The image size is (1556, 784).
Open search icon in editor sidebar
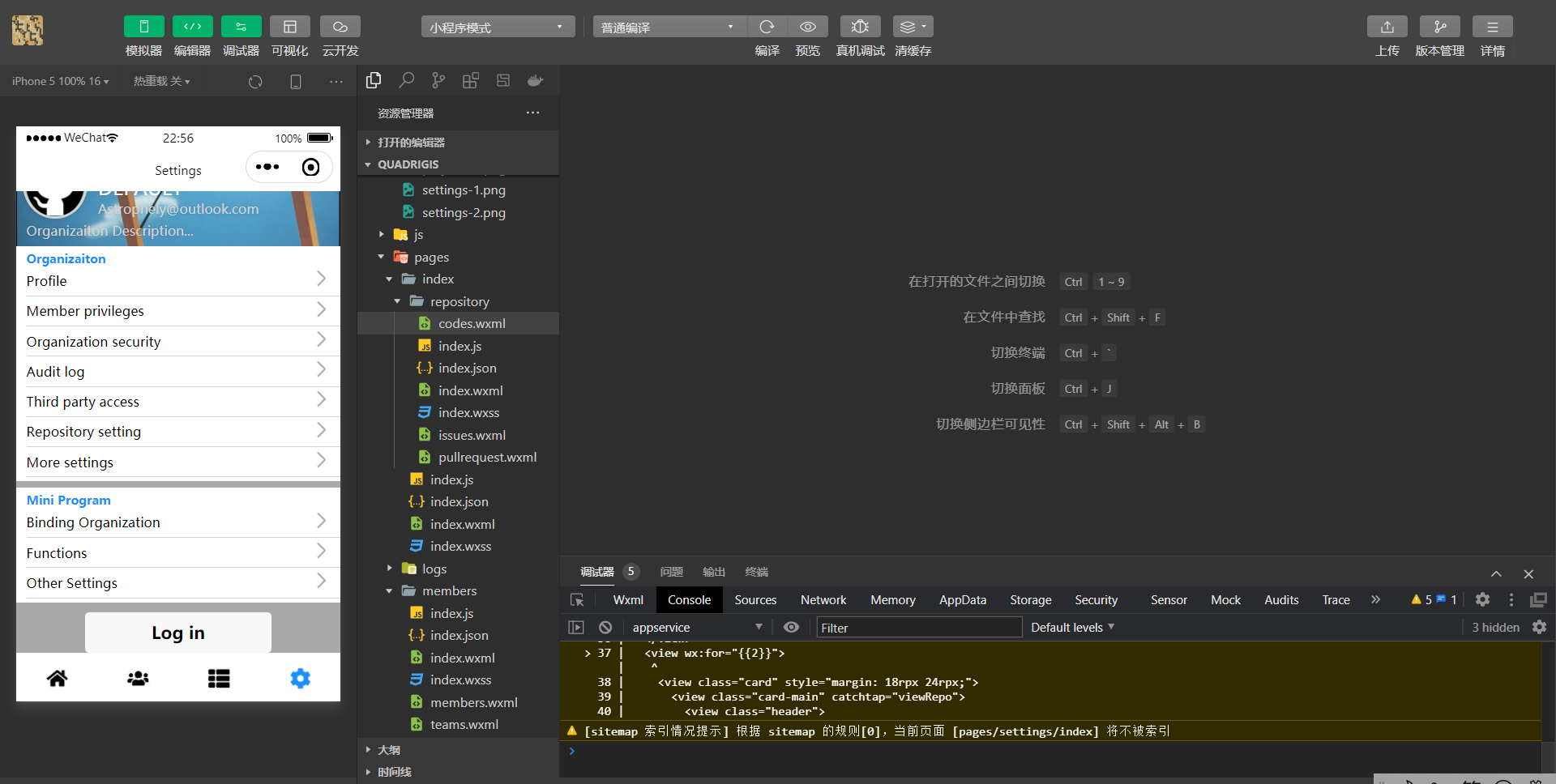406,80
